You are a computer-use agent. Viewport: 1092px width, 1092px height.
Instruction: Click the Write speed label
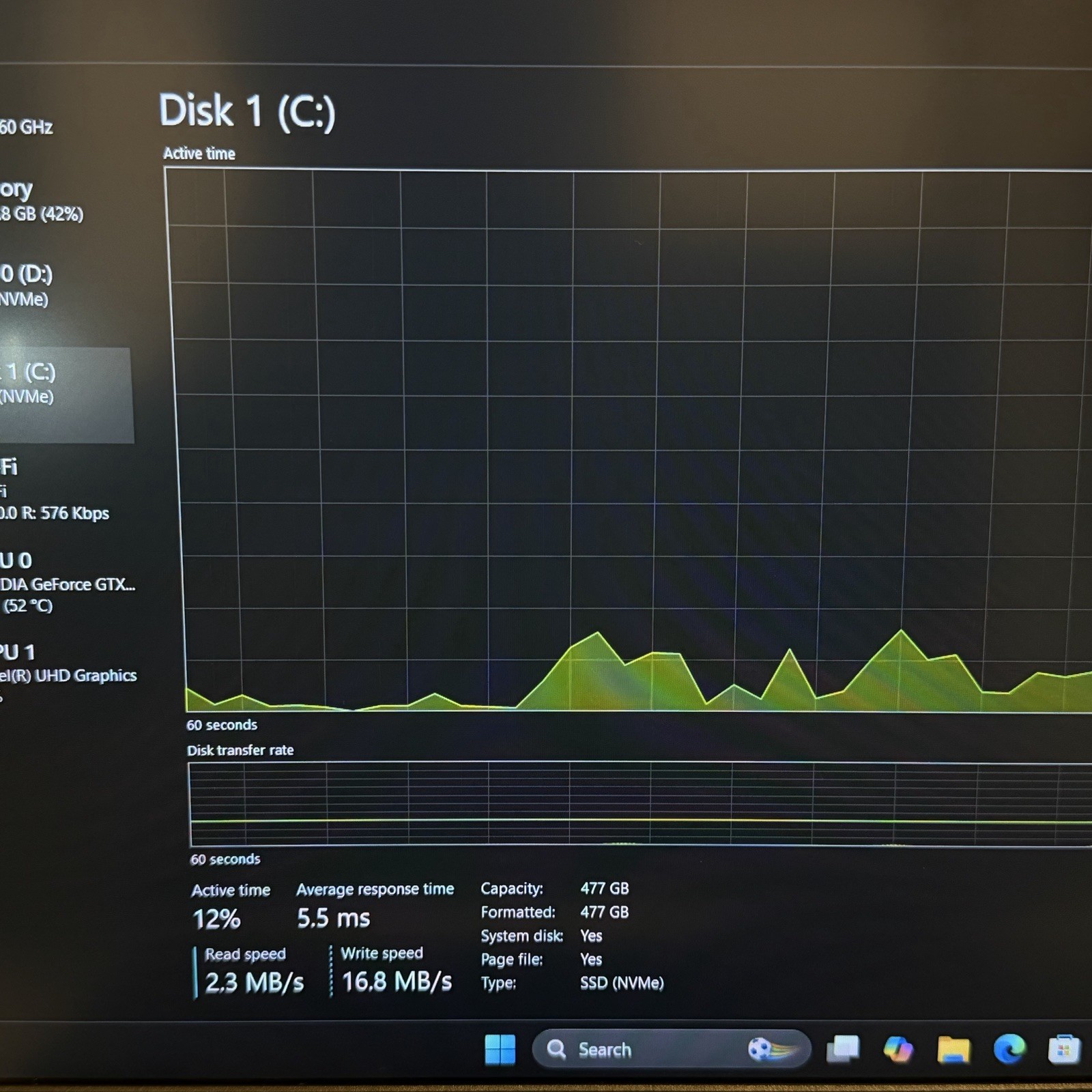coord(382,953)
